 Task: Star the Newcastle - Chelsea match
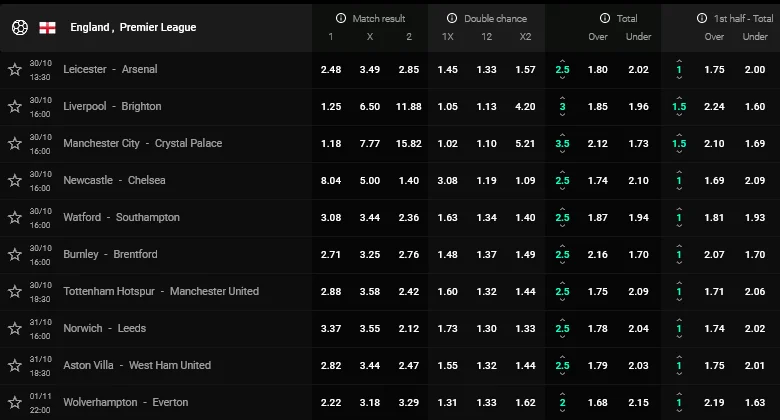[15, 180]
